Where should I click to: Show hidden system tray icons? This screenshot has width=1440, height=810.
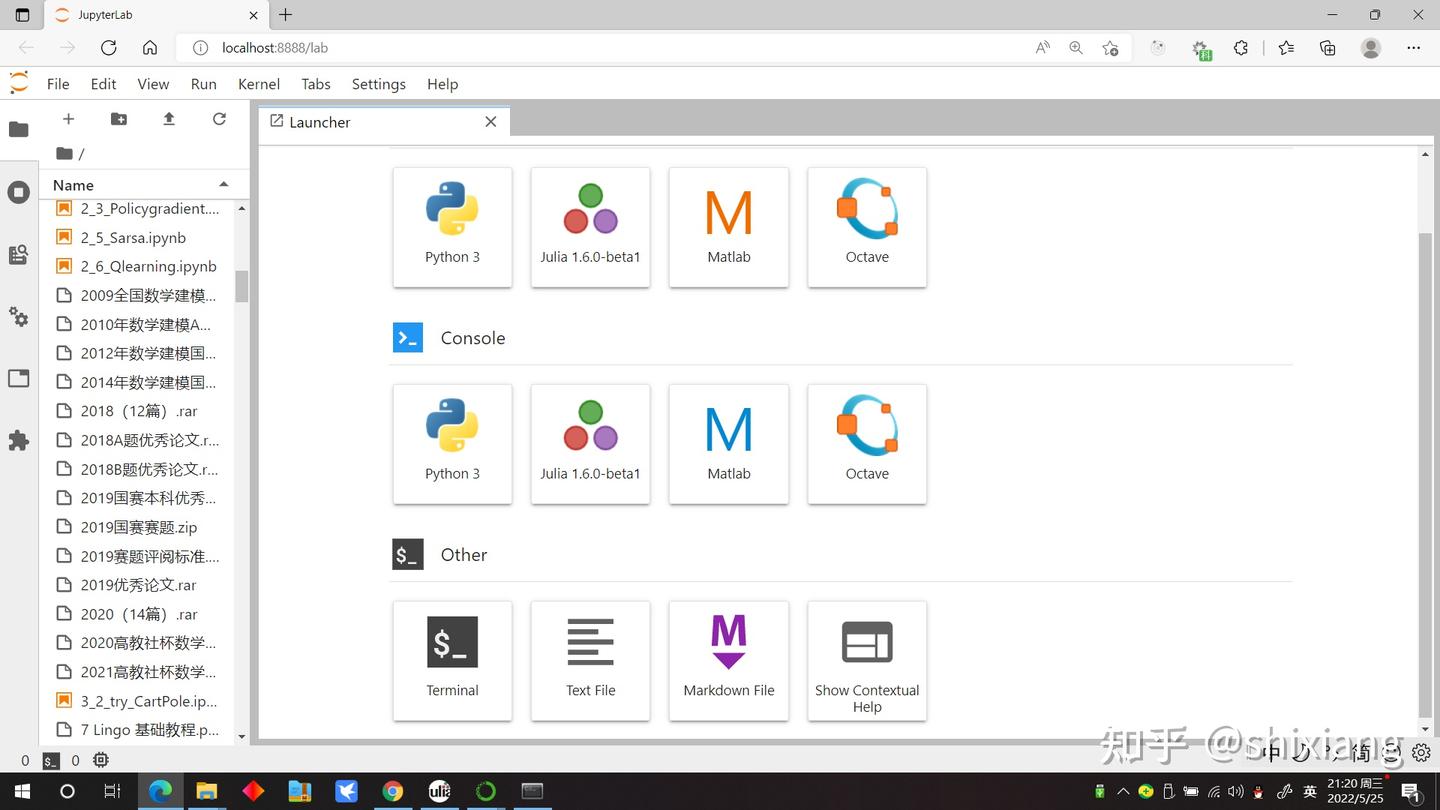[x=1123, y=791]
